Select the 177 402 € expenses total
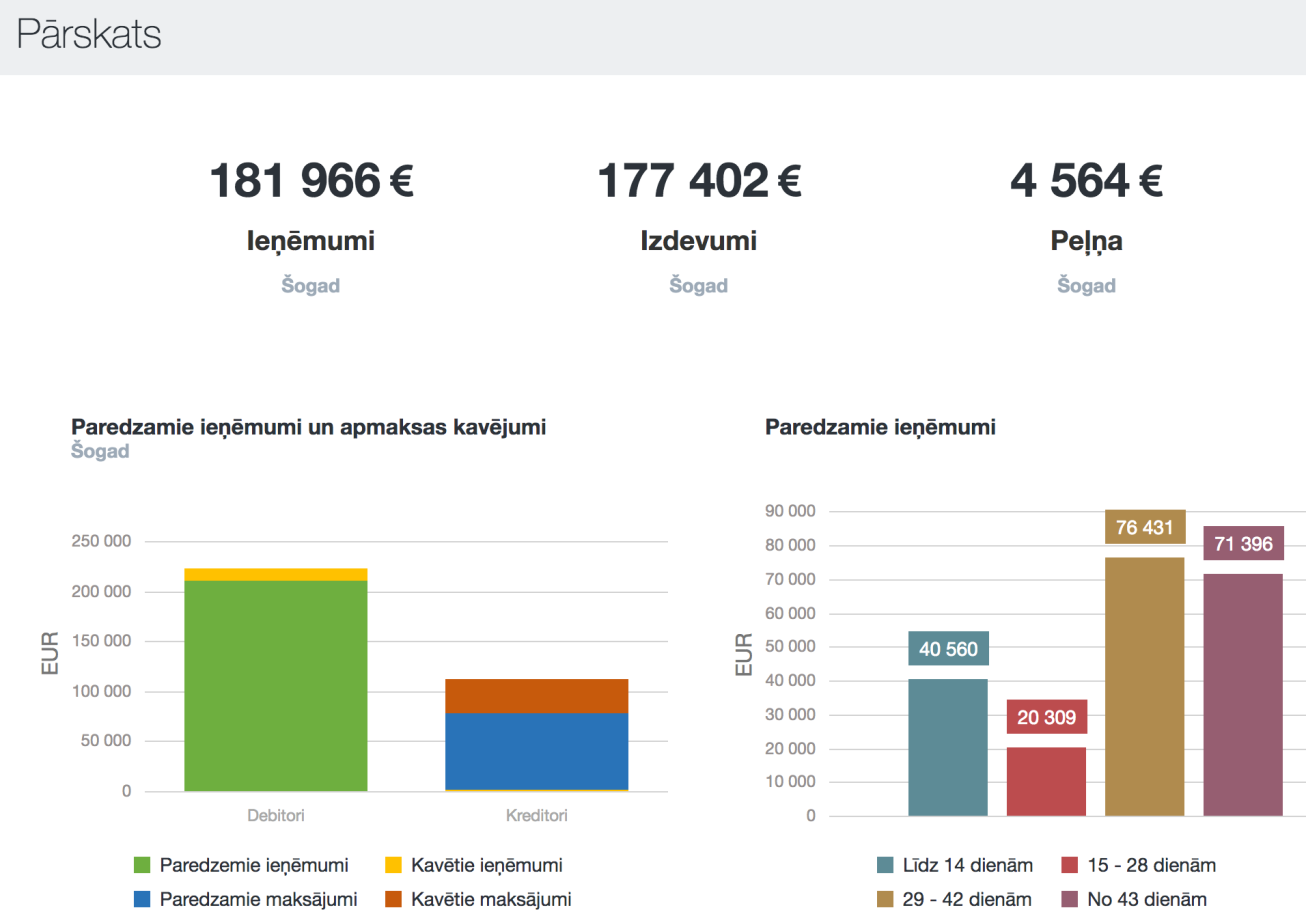The image size is (1306, 910). [699, 181]
